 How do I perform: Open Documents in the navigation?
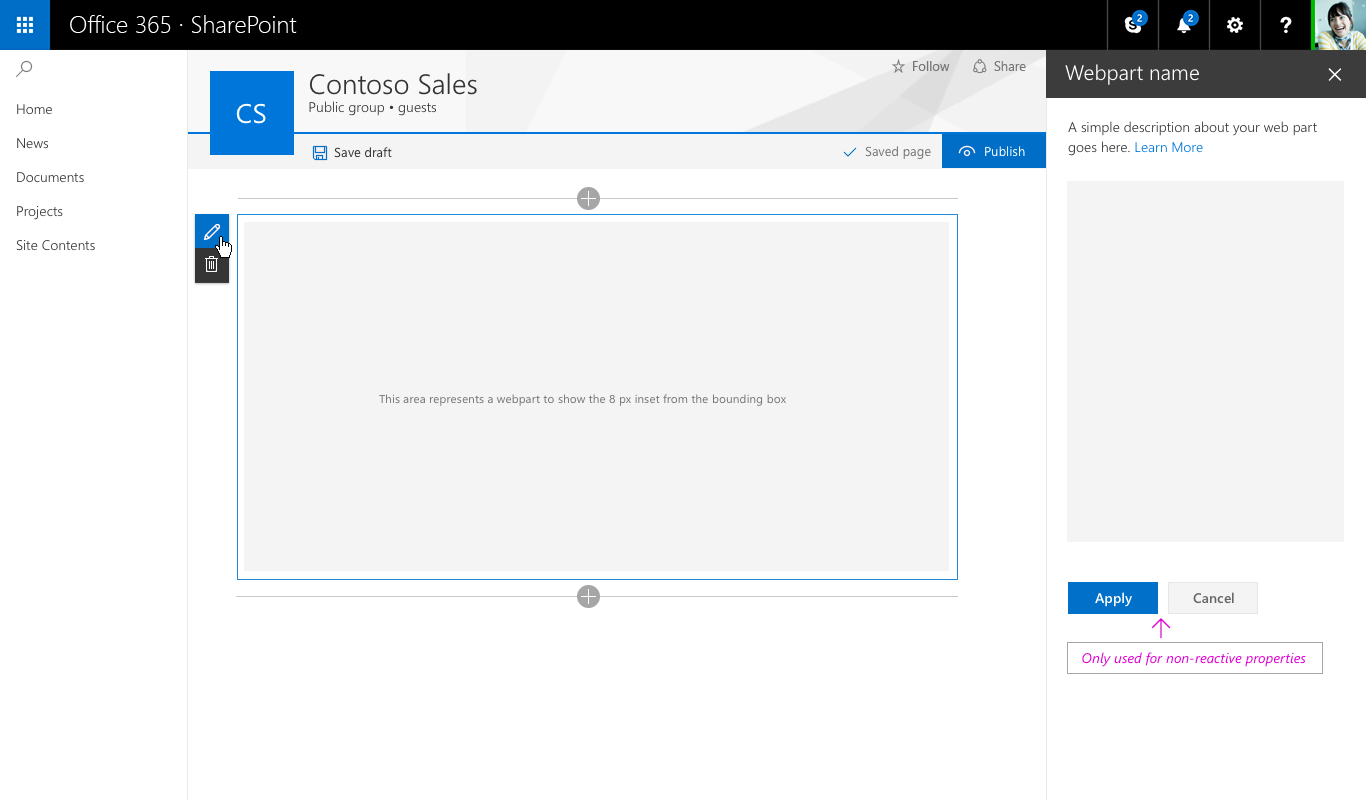pyautogui.click(x=50, y=177)
